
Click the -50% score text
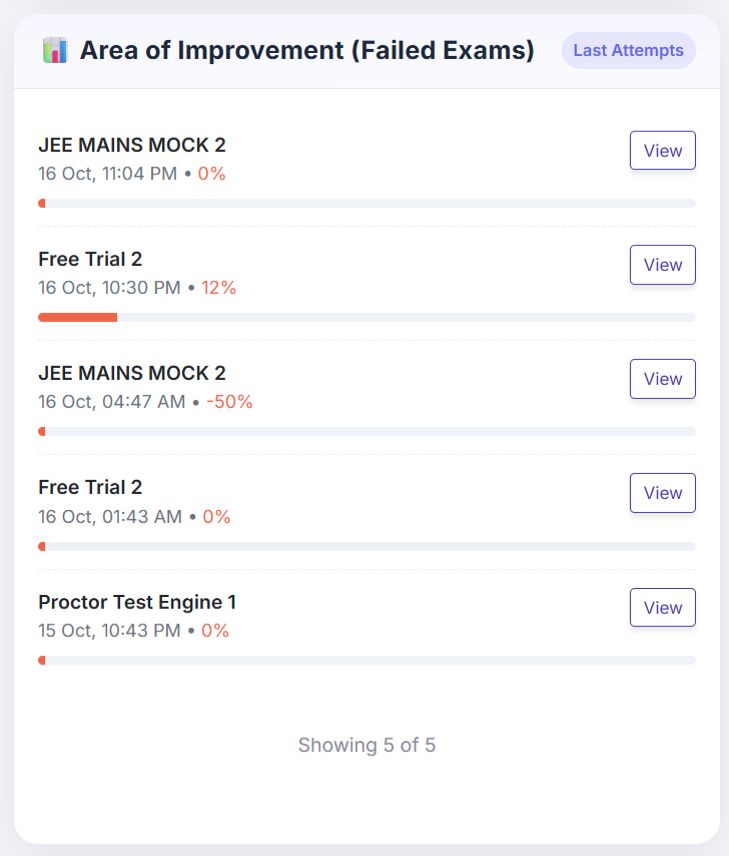[x=229, y=402]
